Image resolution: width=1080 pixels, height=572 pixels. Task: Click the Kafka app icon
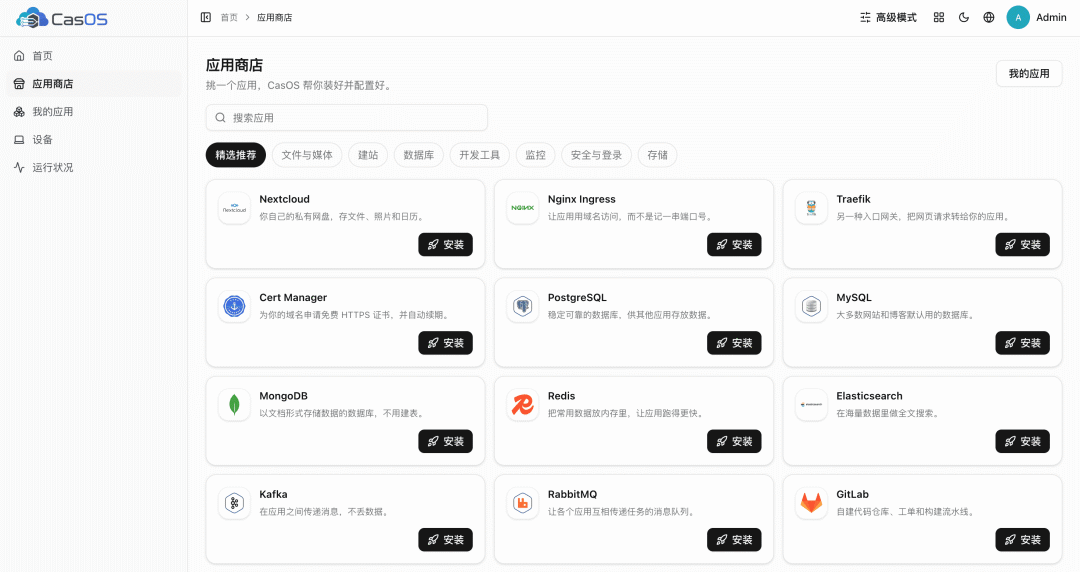pyautogui.click(x=234, y=504)
